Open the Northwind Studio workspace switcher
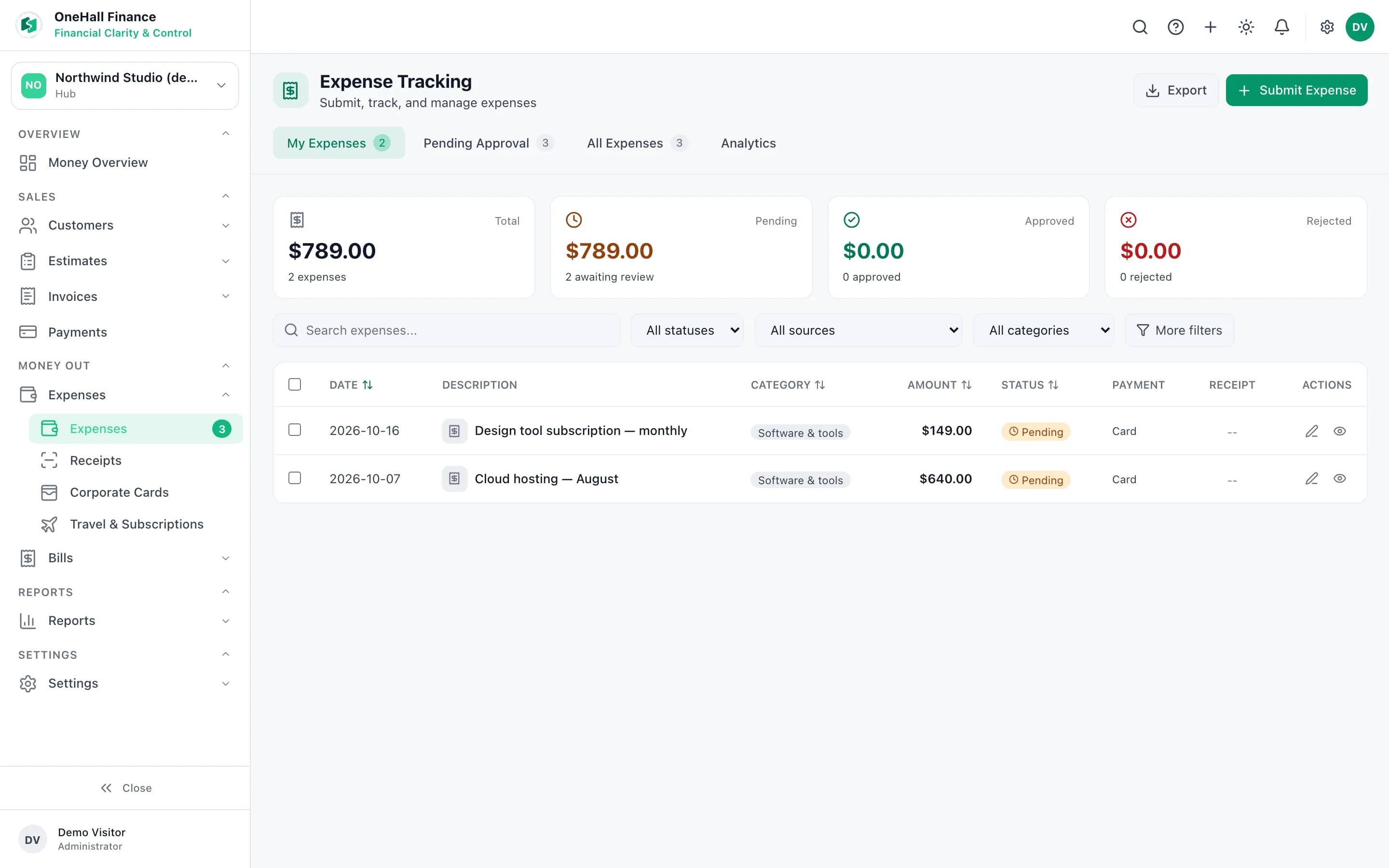 click(125, 85)
